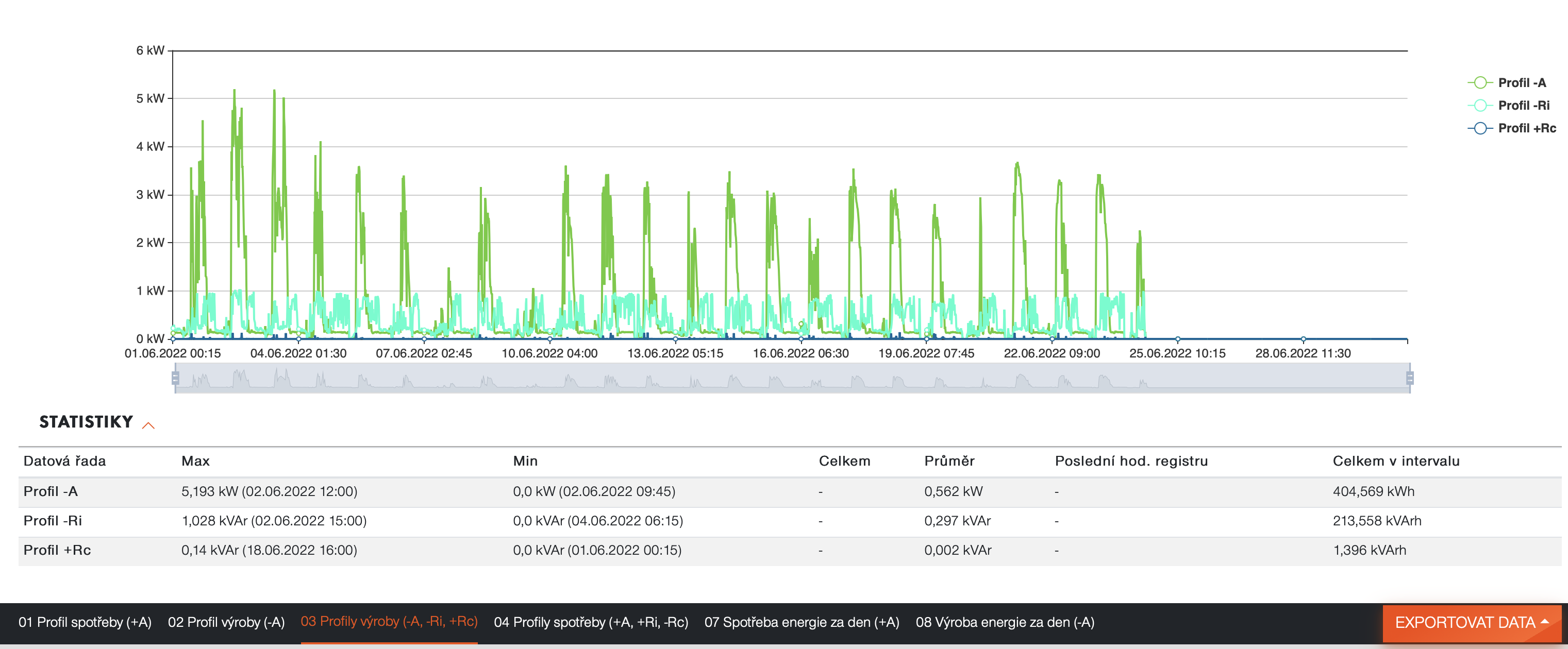Click x-axis label 01.06.2022 00:15
This screenshot has width=1568, height=649.
point(173,353)
